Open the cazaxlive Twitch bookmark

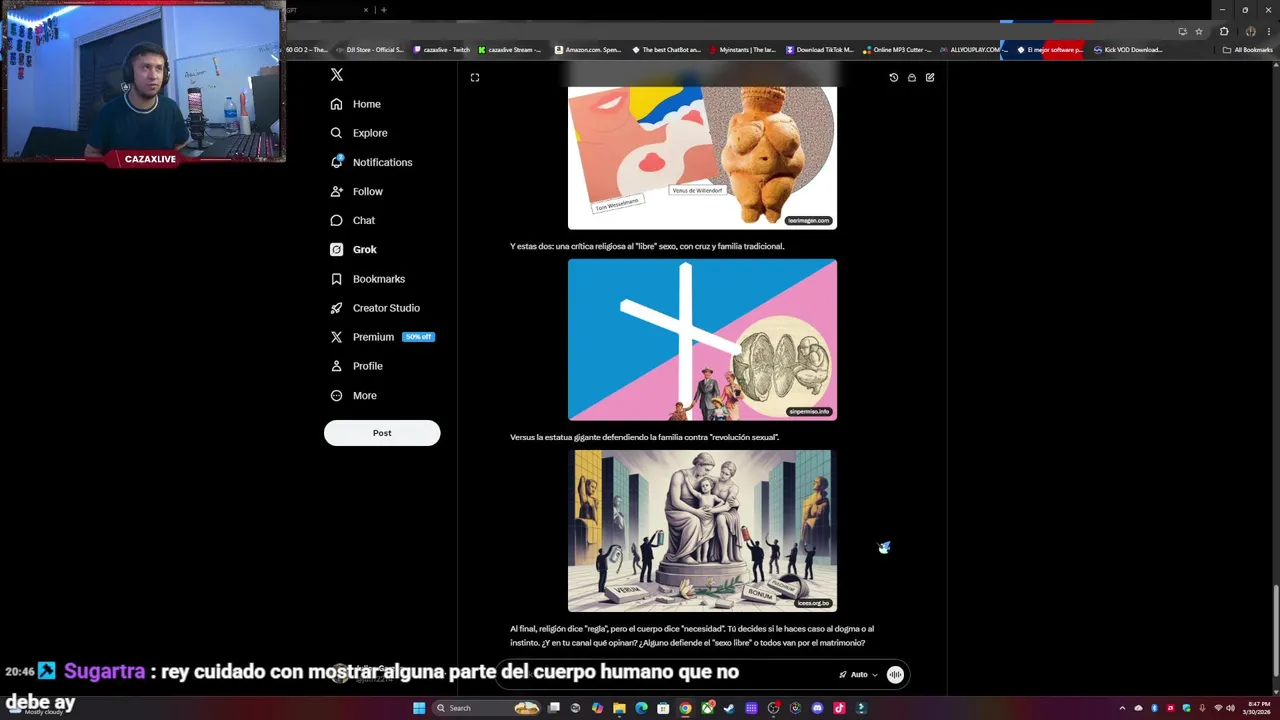point(442,50)
